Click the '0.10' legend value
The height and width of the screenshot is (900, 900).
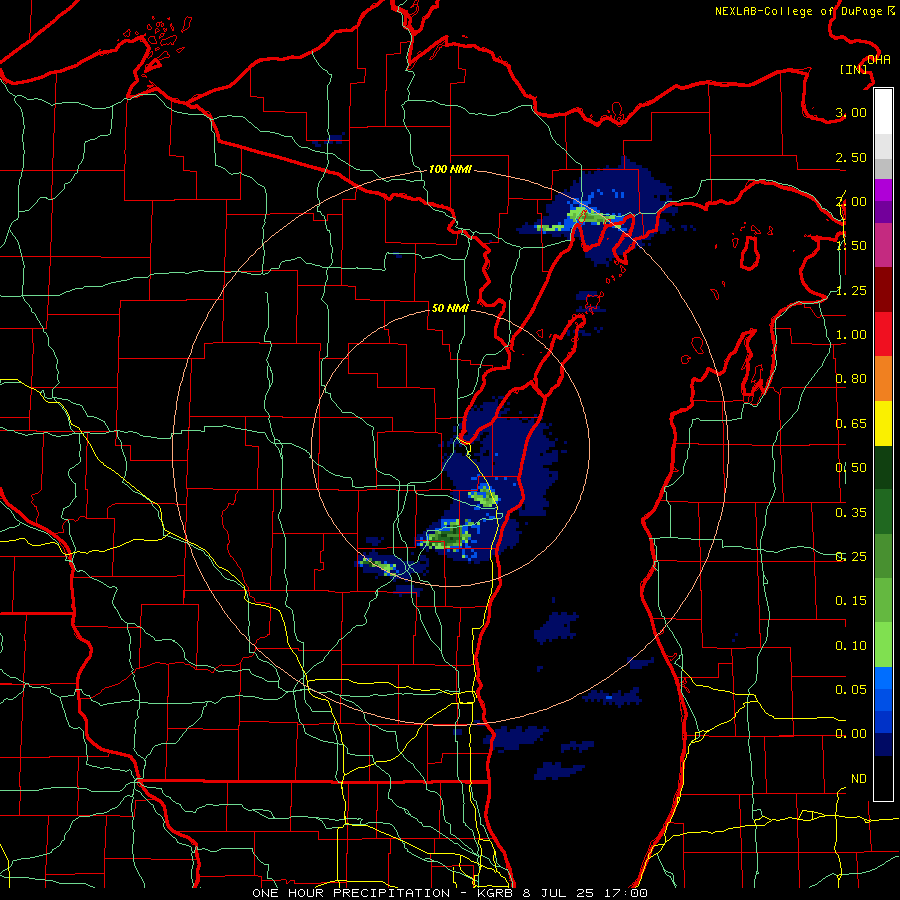coord(851,646)
